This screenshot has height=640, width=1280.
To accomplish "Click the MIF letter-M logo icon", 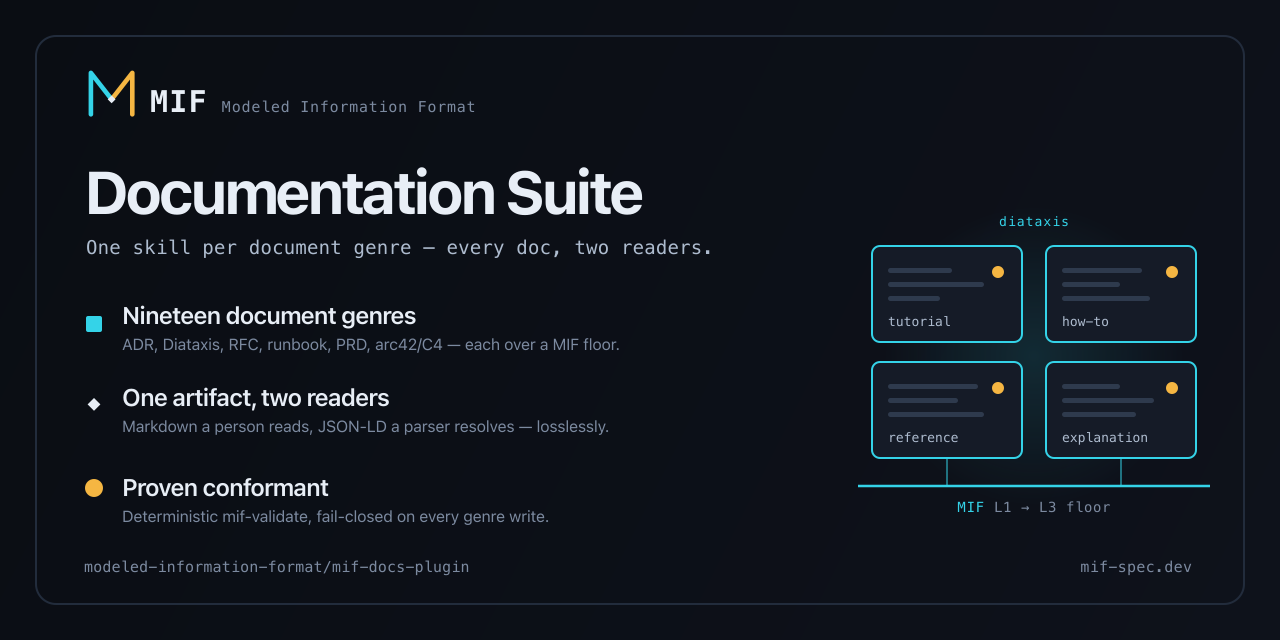I will tap(111, 94).
